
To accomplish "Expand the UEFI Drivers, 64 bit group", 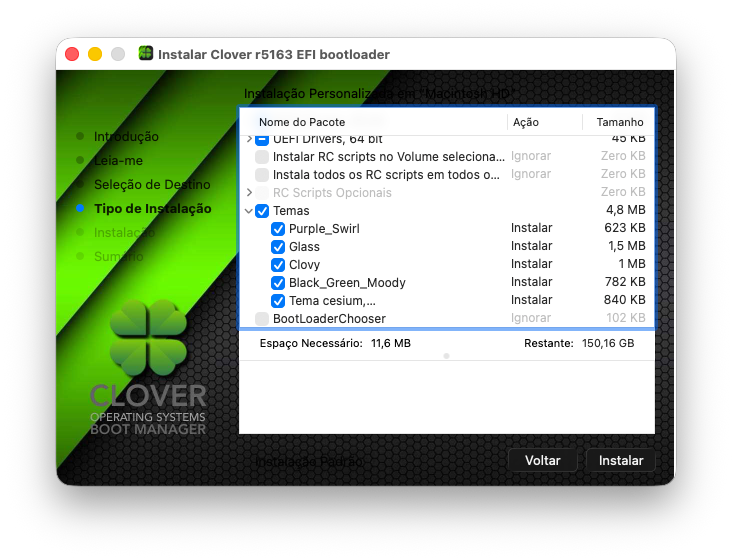I will click(x=249, y=139).
